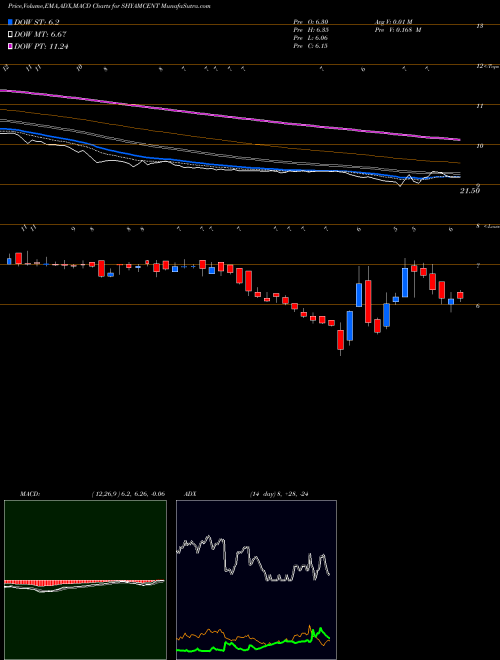
Task: Click the price axis label 10
Action: [x=479, y=146]
